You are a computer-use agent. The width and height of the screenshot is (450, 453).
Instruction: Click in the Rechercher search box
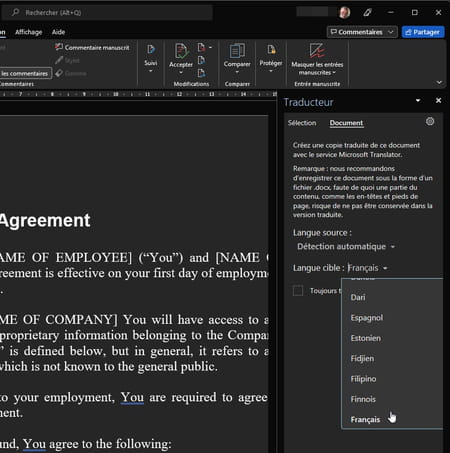(x=107, y=13)
